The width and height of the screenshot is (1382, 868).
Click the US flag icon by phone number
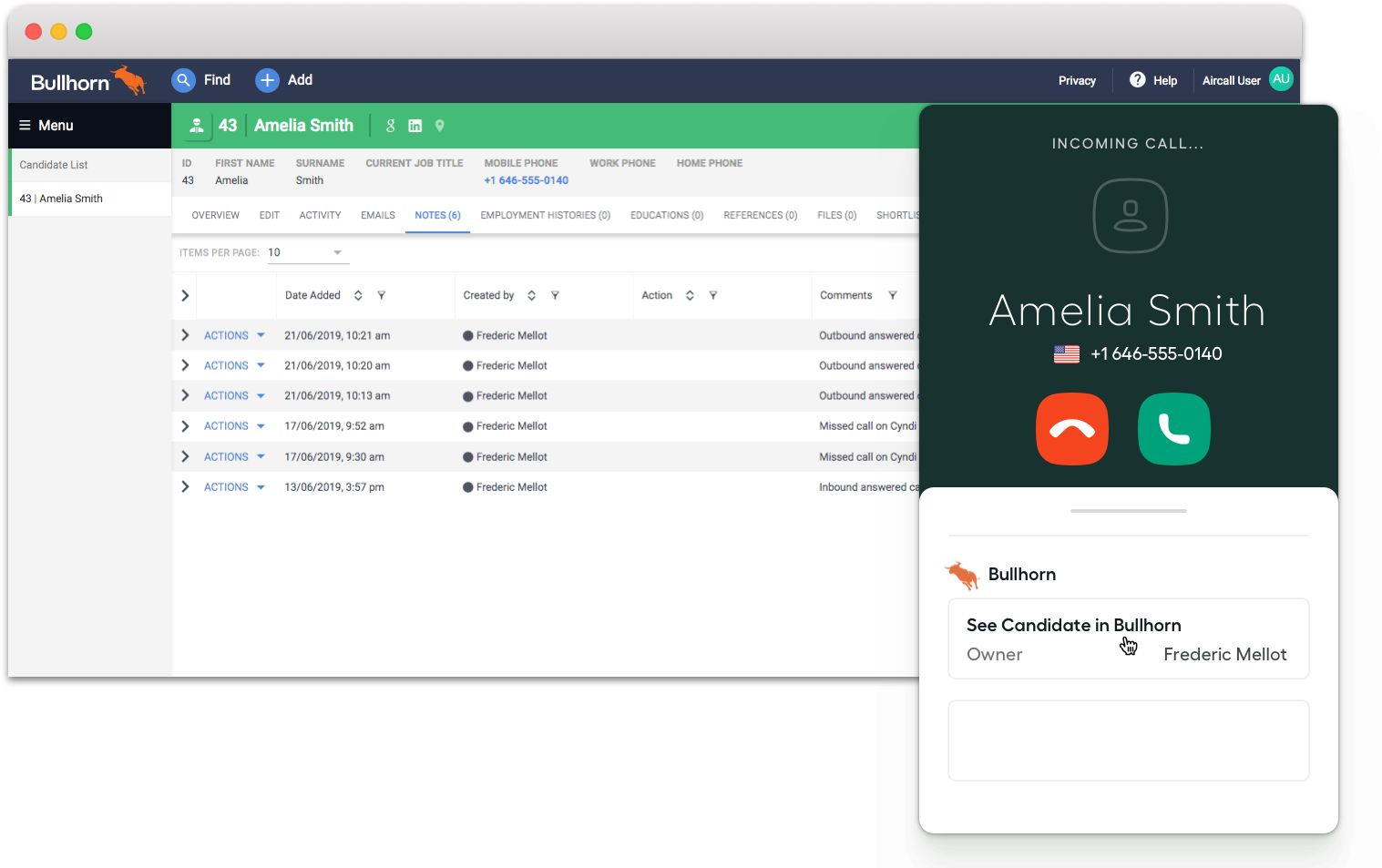(x=1066, y=354)
